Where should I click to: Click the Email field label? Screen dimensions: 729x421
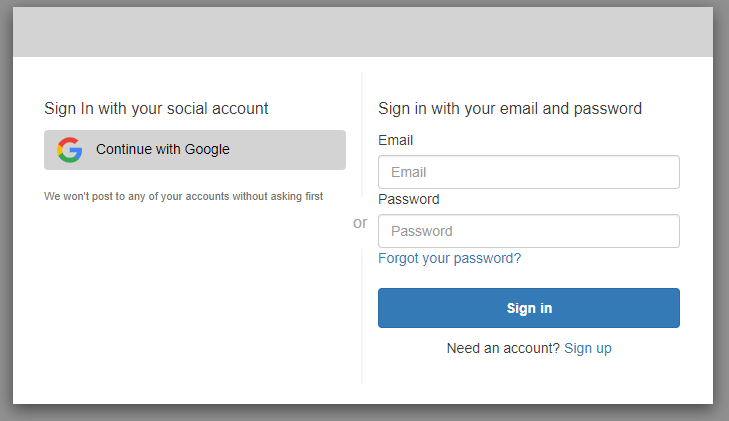click(396, 140)
